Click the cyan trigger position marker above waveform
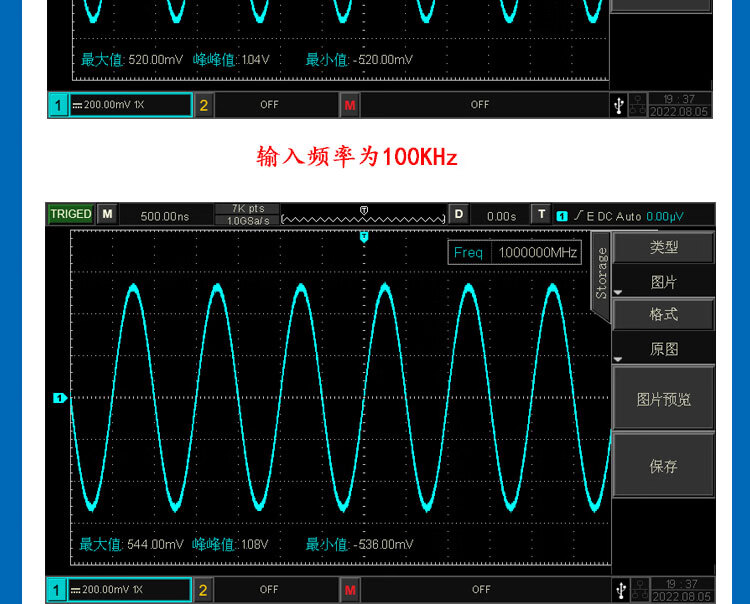The image size is (750, 604). pyautogui.click(x=364, y=237)
